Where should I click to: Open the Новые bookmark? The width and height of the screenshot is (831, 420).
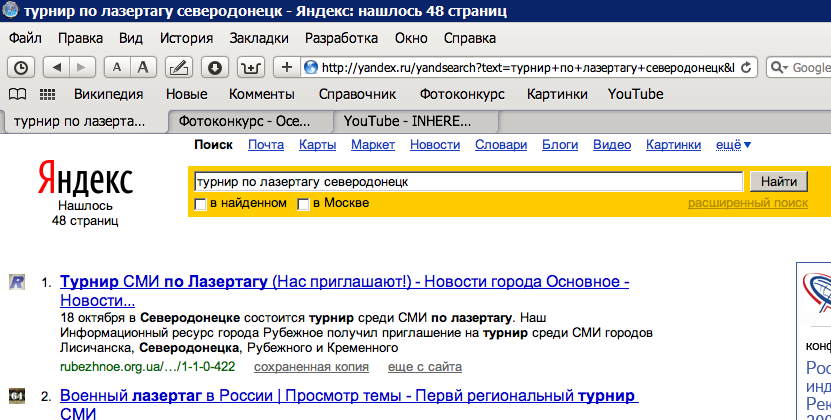click(x=187, y=94)
